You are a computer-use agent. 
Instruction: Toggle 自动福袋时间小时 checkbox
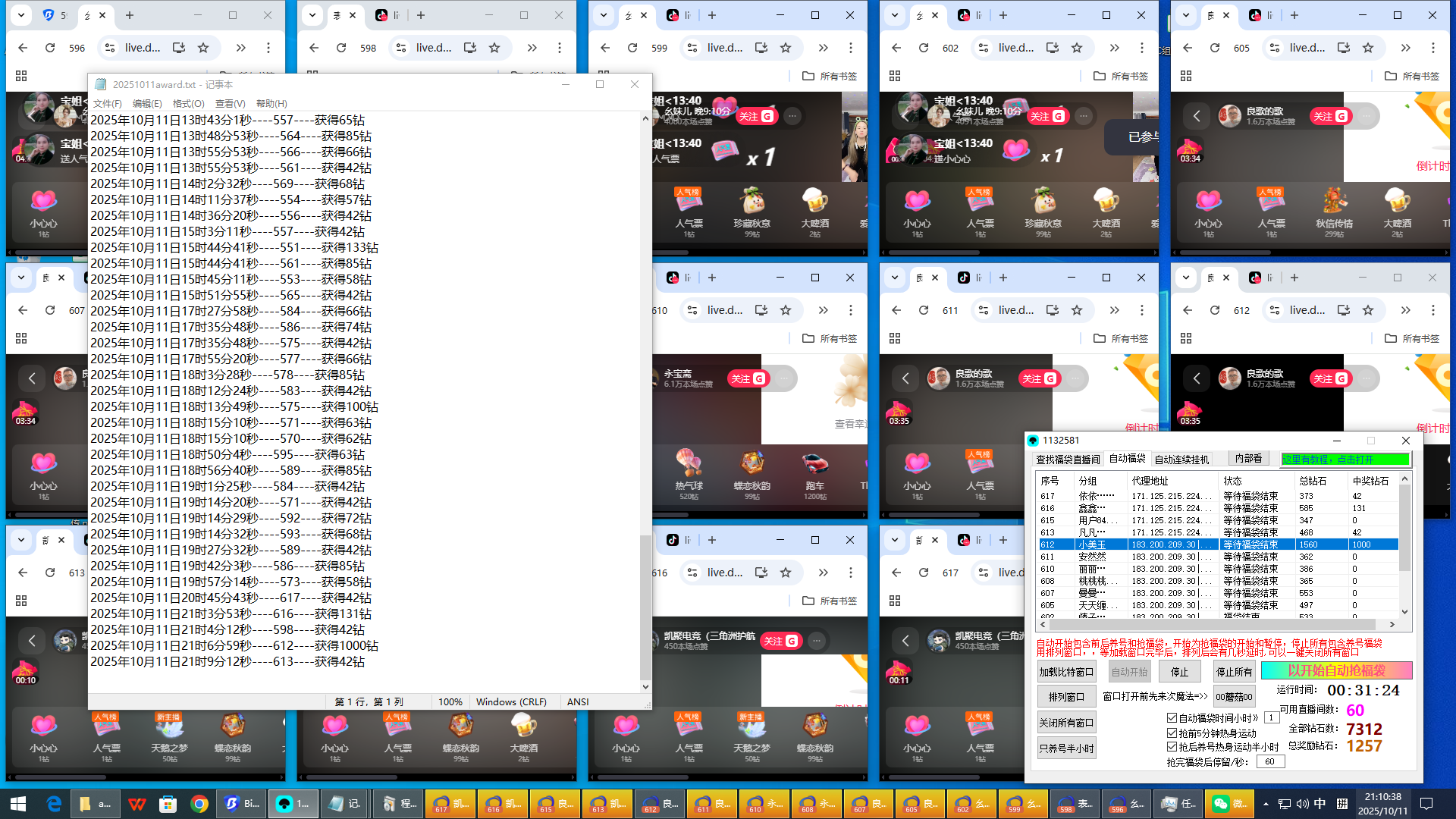pyautogui.click(x=1172, y=717)
